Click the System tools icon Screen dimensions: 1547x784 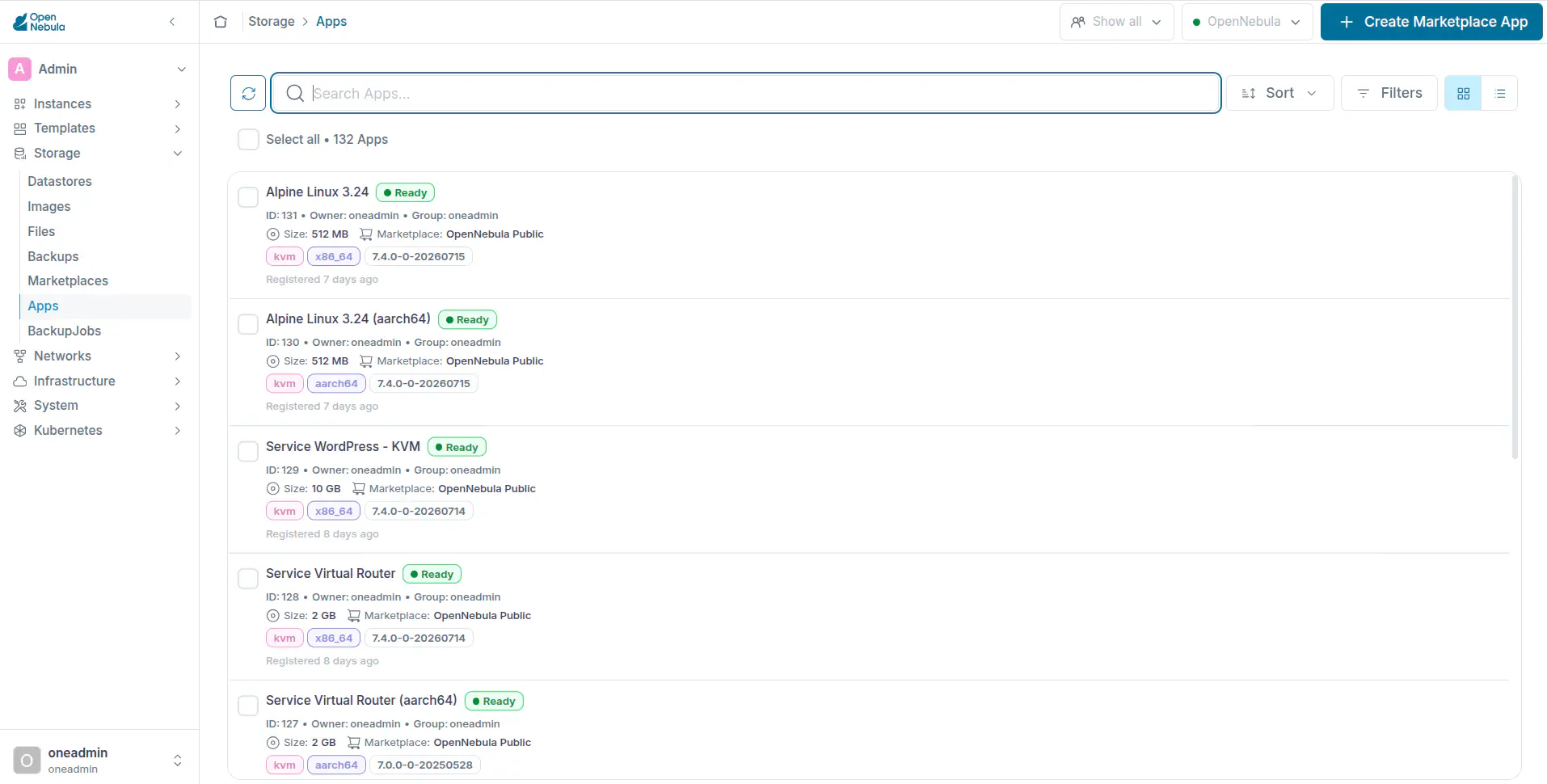point(20,406)
